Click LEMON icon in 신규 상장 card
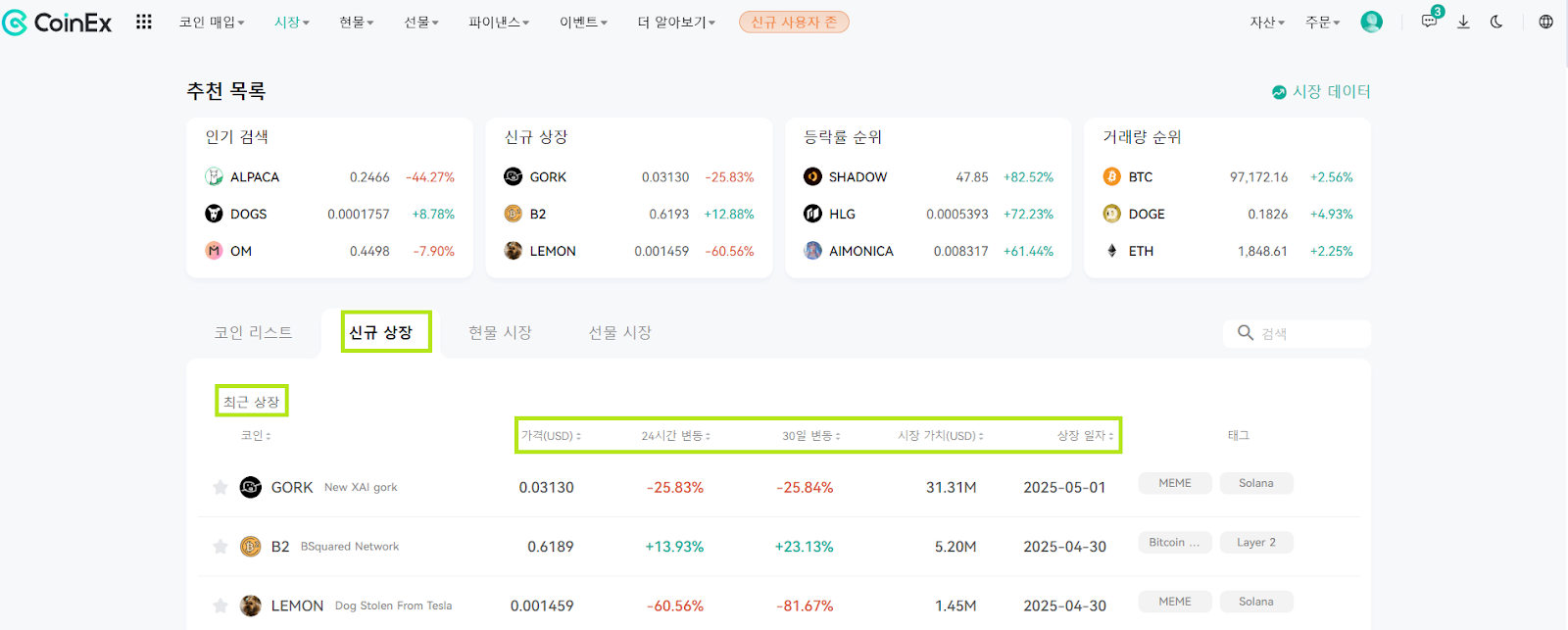The image size is (1568, 630). point(513,251)
